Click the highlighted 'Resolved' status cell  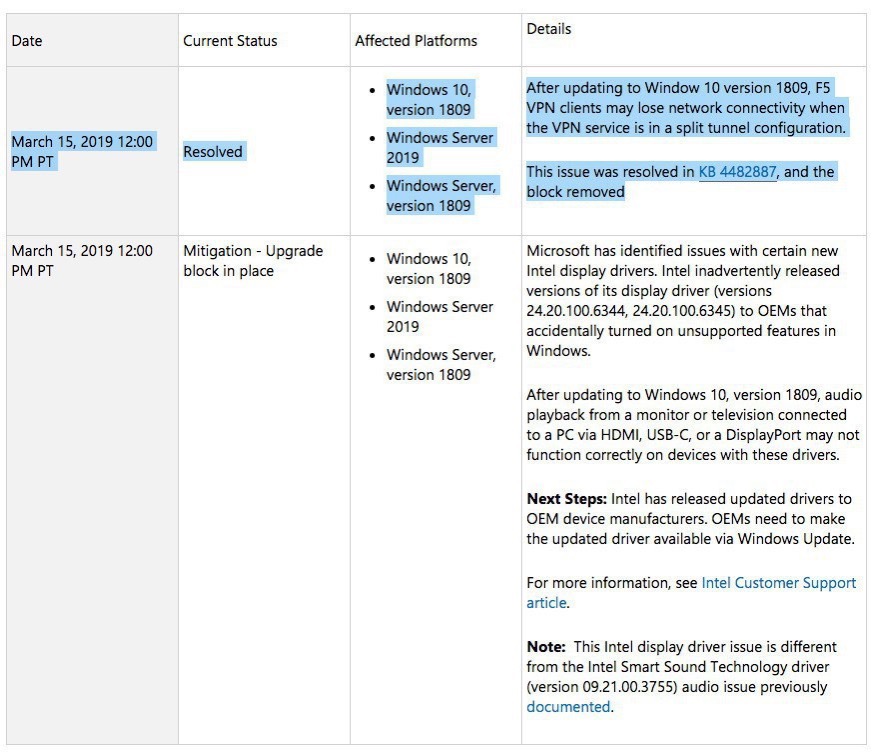click(x=213, y=152)
